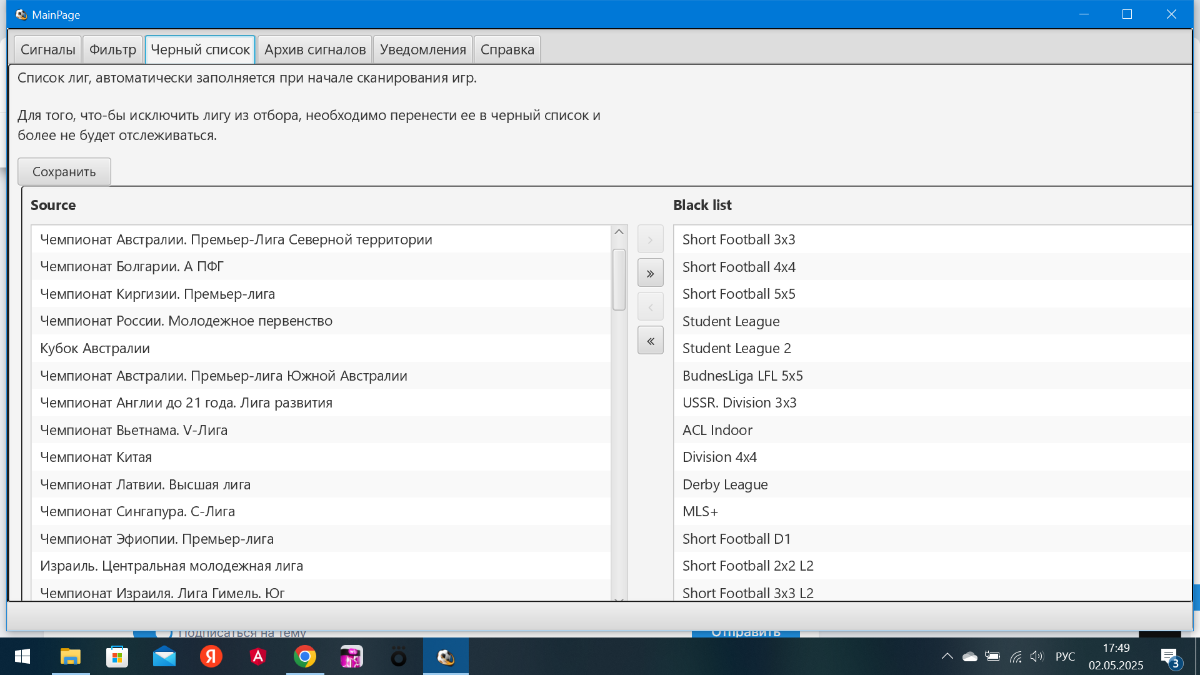Open Google Chrome from the taskbar

point(305,657)
